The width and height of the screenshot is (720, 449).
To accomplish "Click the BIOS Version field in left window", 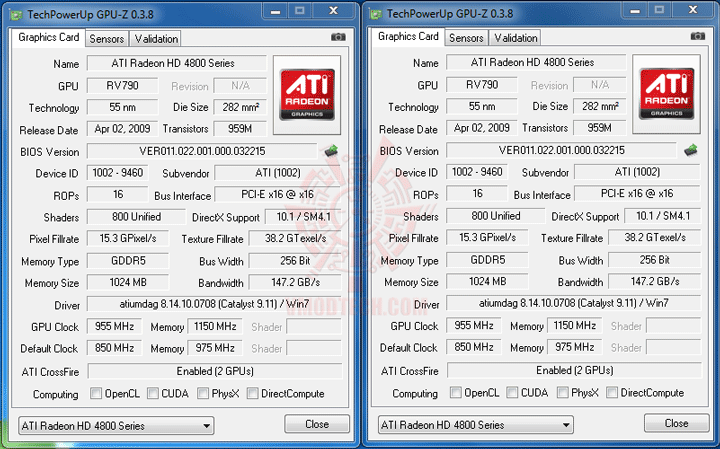I will pyautogui.click(x=202, y=151).
